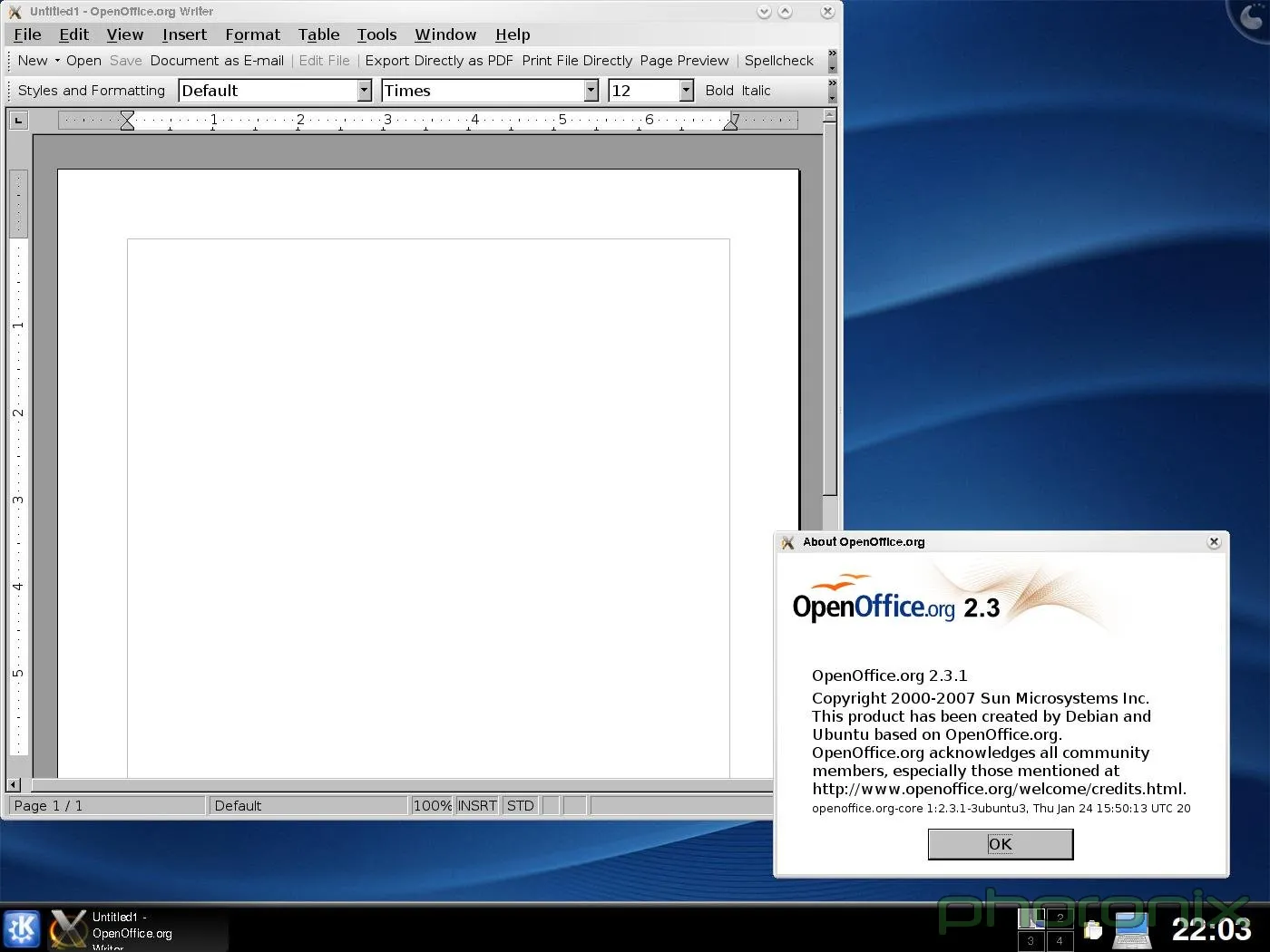The image size is (1270, 952).
Task: Expand the paragraph style Default dropdown
Action: point(365,91)
